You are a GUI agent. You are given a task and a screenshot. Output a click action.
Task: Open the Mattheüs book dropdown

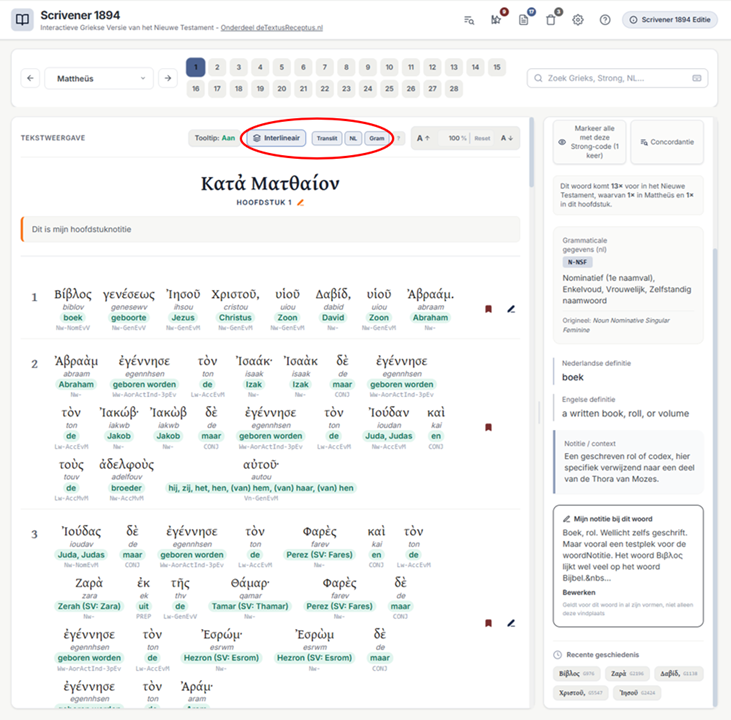99,78
